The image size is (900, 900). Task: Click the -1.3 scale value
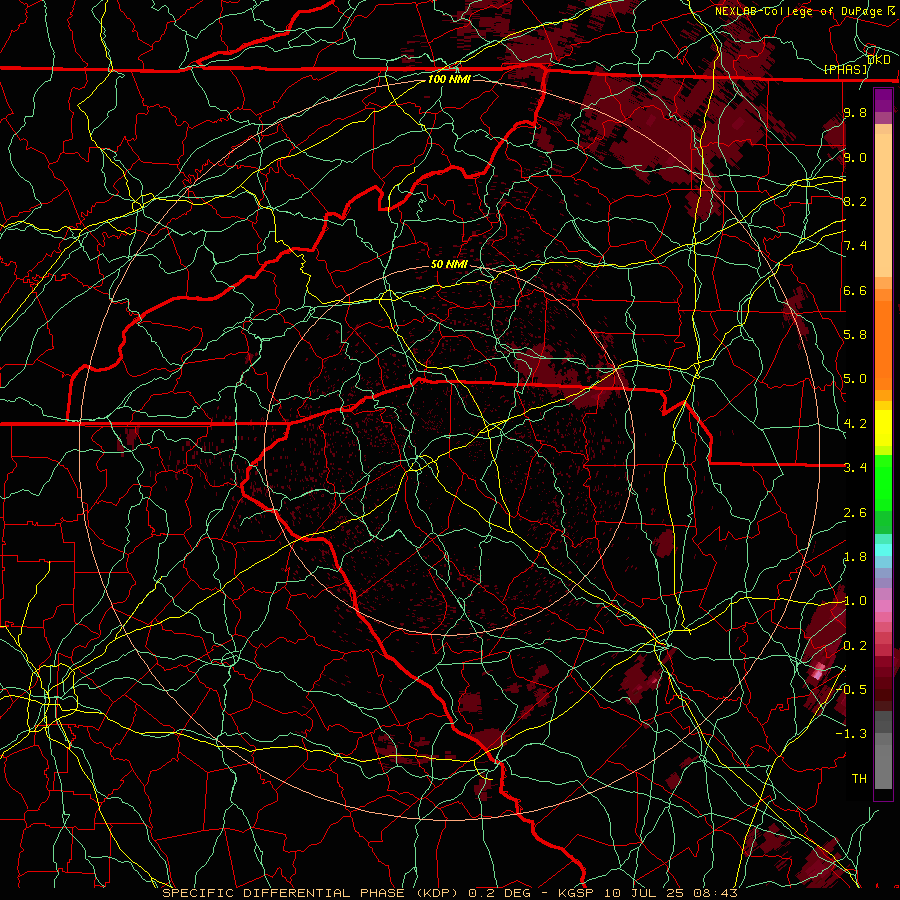tap(852, 734)
